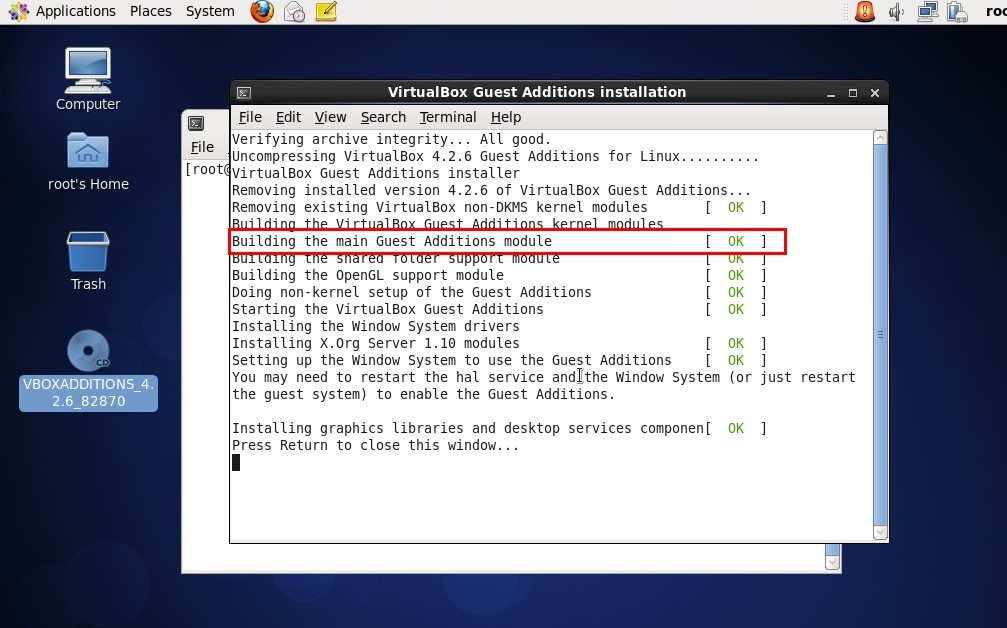Image resolution: width=1007 pixels, height=628 pixels.
Task: Click the 'VirtualBox Guest Additions installation' title
Action: coord(537,92)
